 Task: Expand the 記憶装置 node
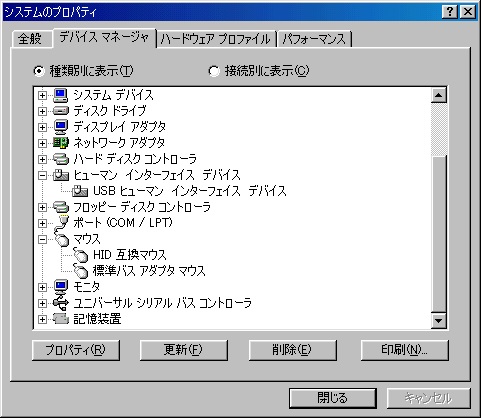tap(42, 319)
